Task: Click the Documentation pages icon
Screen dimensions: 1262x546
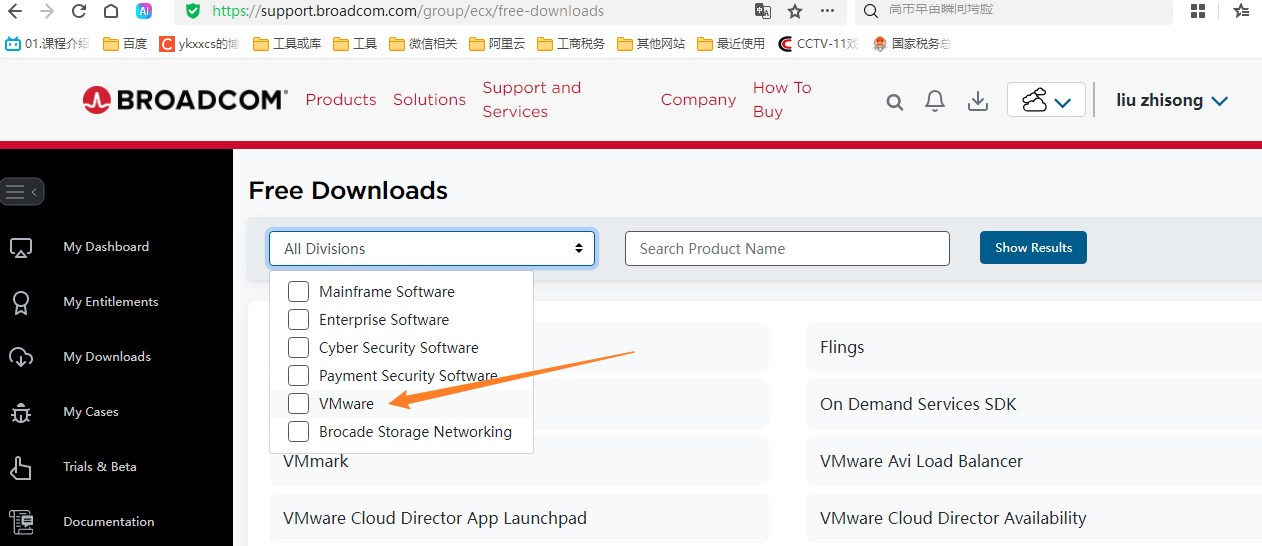Action: coord(21,522)
